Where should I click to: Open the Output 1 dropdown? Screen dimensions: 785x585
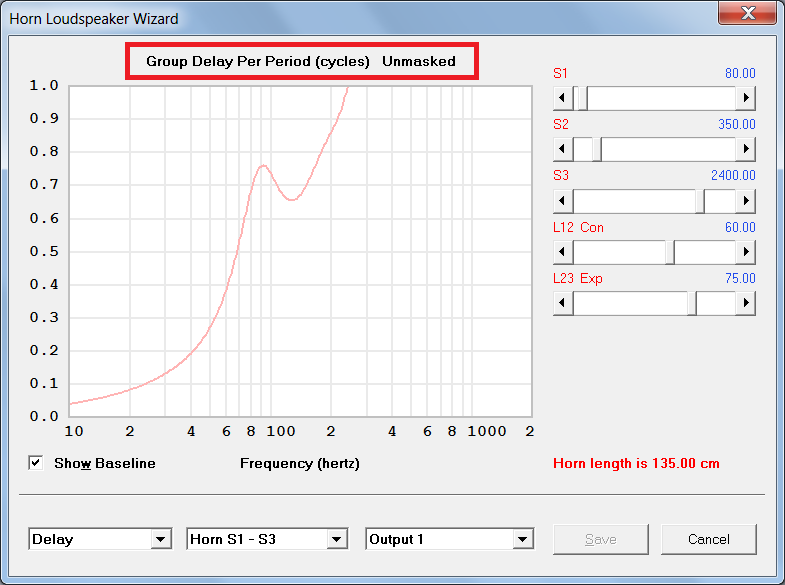click(523, 539)
